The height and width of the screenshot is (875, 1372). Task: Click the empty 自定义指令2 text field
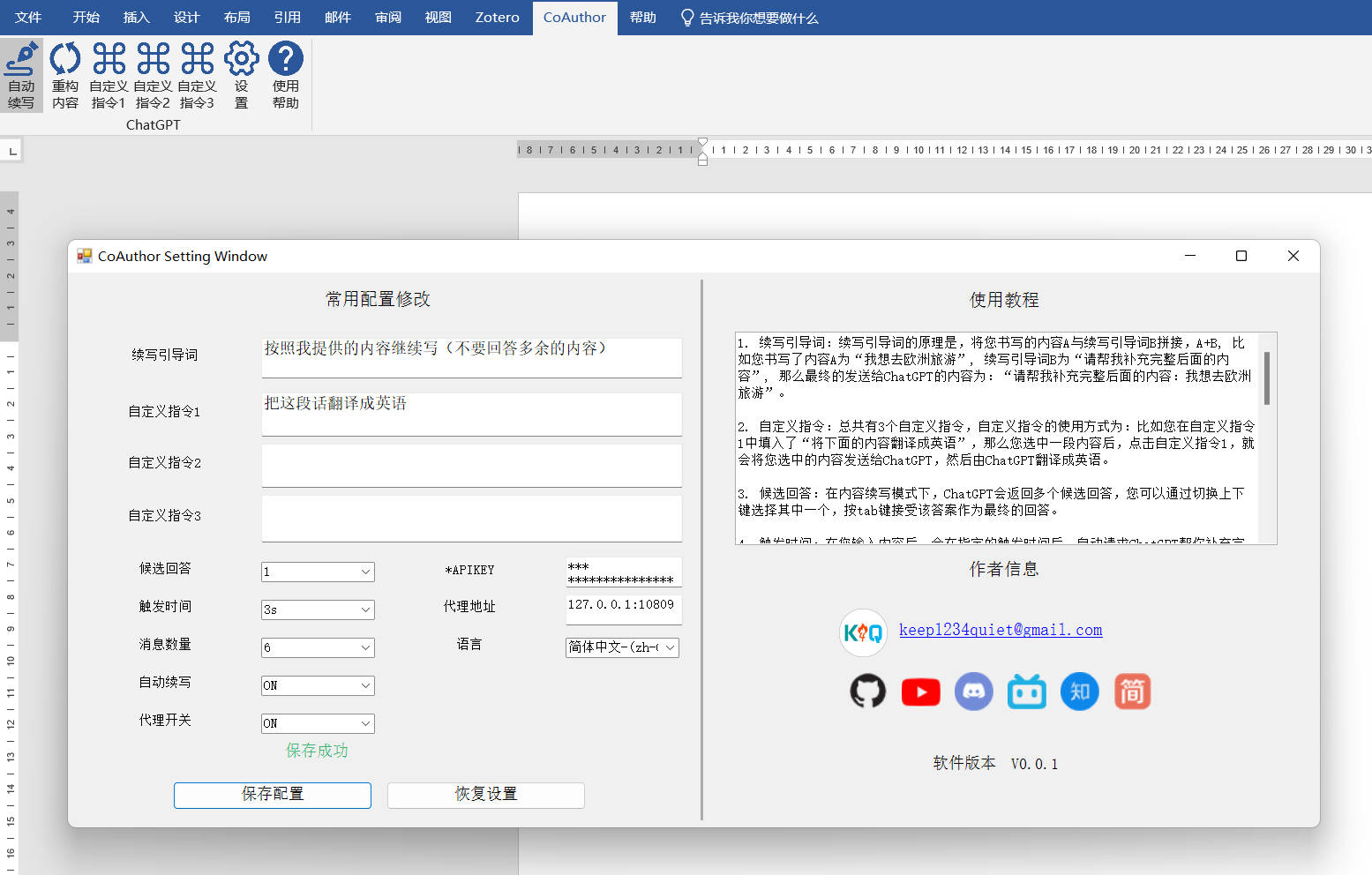point(472,465)
